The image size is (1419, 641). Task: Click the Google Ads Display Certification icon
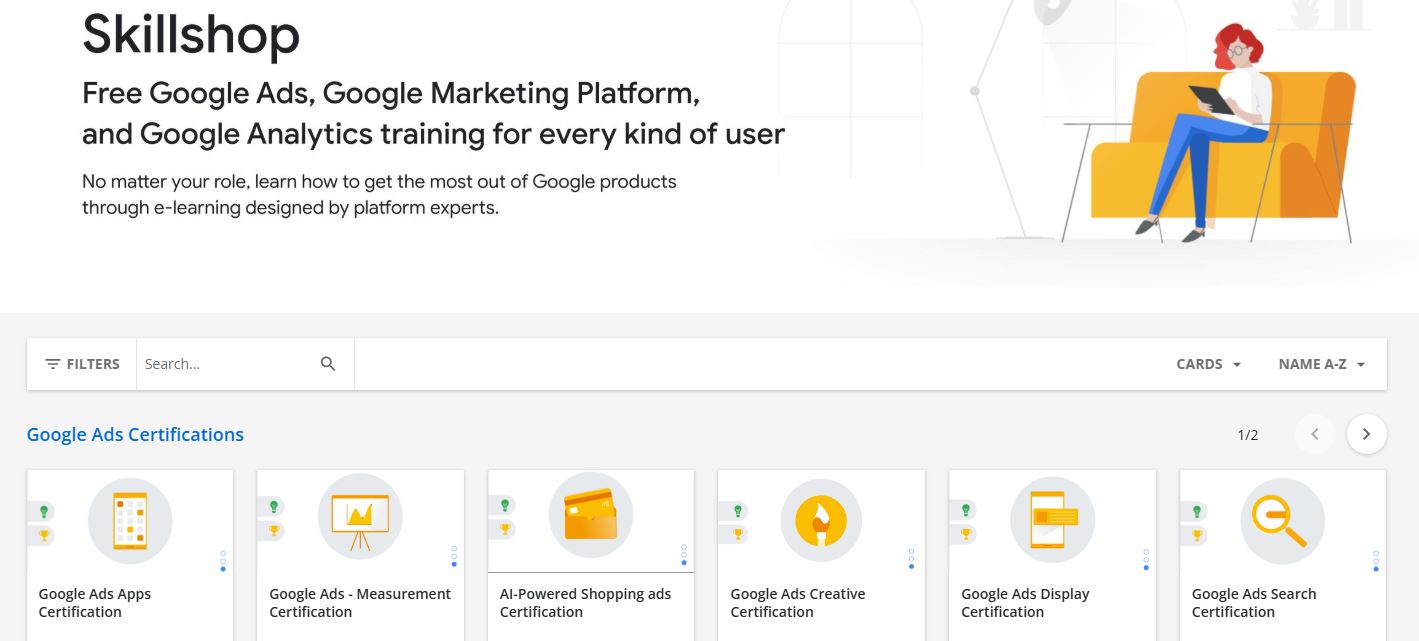click(1052, 521)
